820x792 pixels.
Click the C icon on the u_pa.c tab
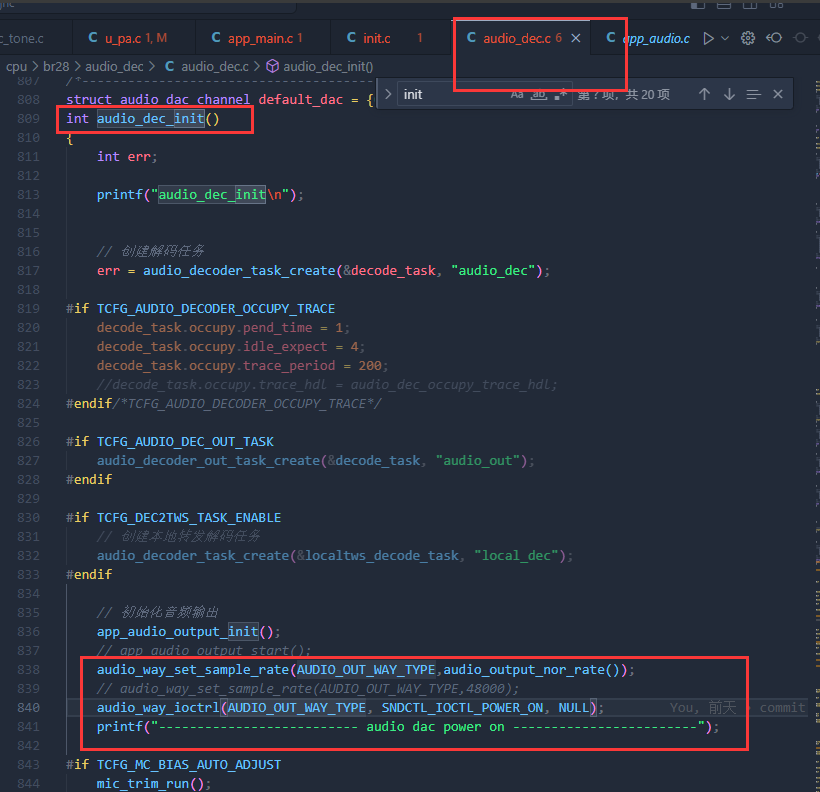[93, 38]
